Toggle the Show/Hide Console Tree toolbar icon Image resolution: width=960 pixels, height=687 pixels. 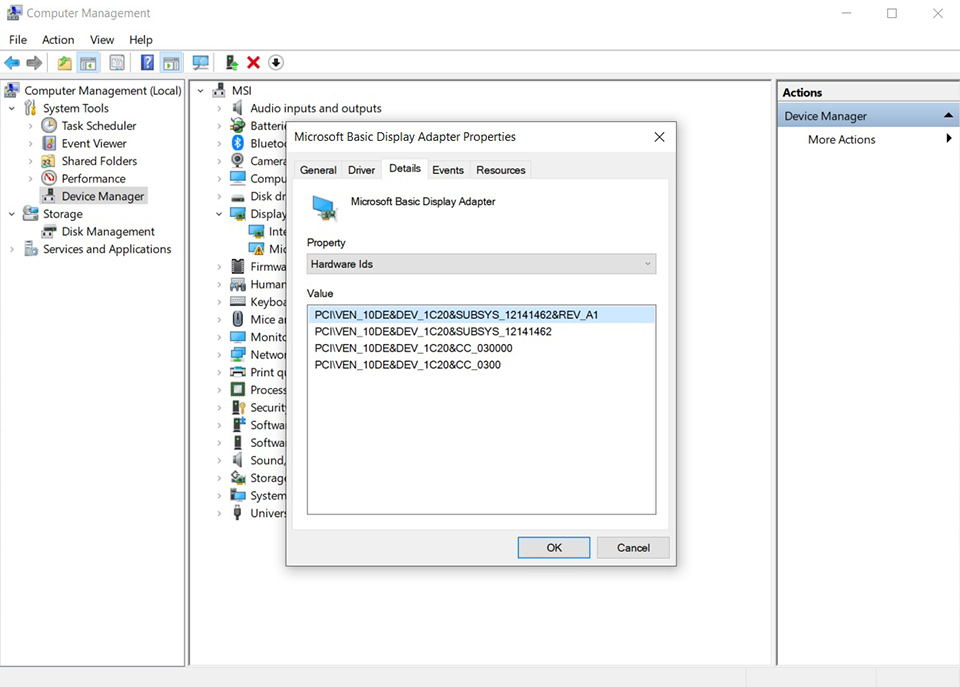click(88, 62)
